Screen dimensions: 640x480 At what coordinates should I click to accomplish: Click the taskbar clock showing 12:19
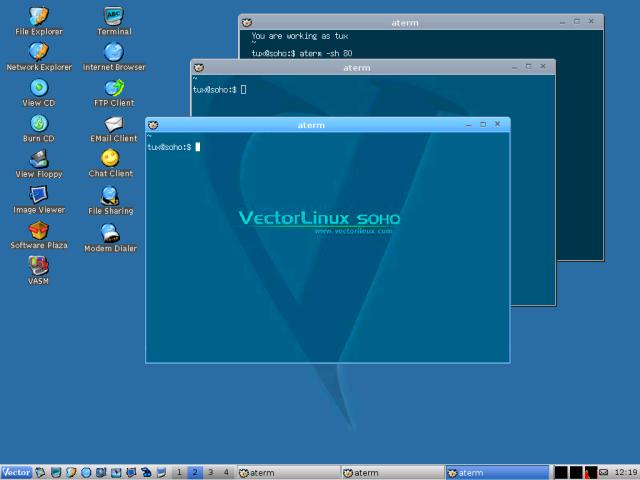coord(627,472)
